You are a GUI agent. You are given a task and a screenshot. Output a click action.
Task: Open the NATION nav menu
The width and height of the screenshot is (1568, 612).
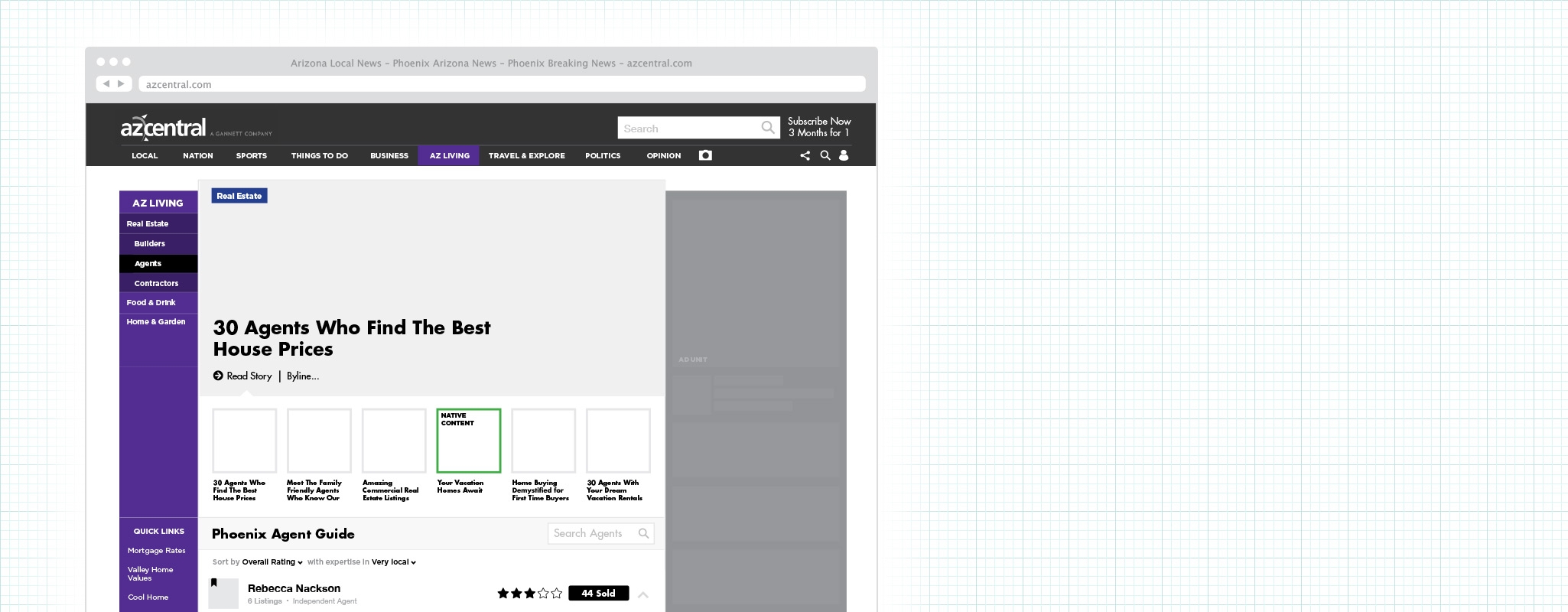[x=197, y=155]
